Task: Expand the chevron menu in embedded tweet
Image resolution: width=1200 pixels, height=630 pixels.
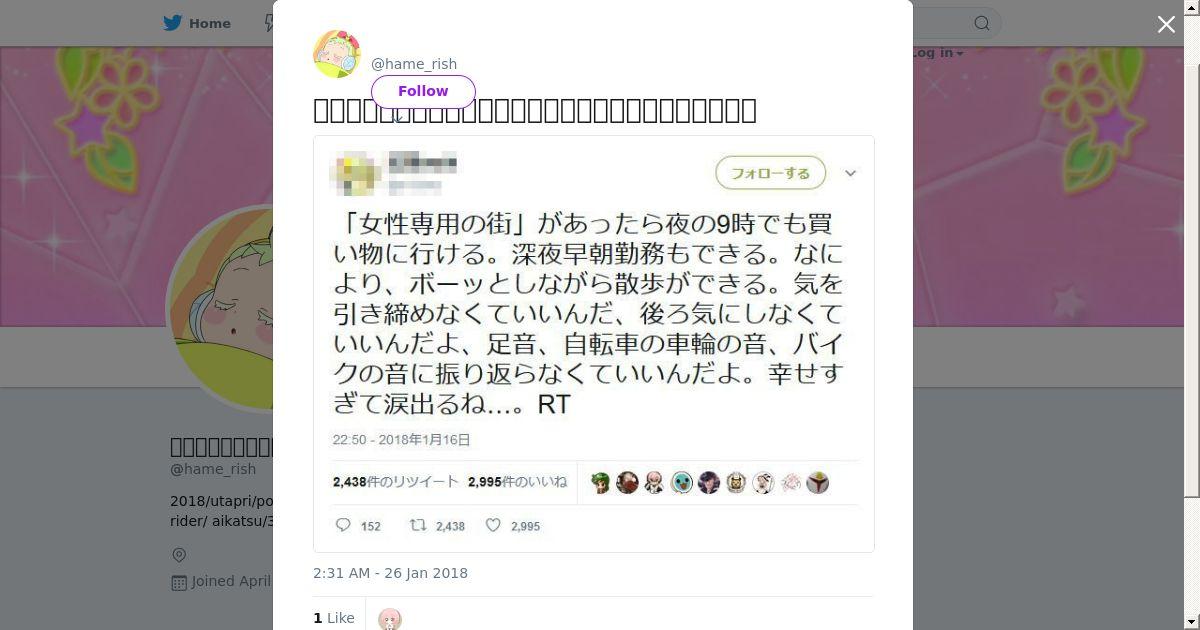Action: (x=850, y=173)
